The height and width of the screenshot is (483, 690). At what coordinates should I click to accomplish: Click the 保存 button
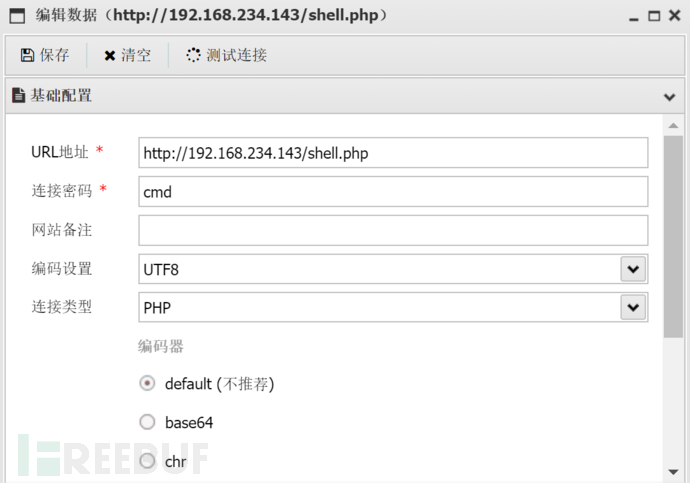(x=45, y=55)
